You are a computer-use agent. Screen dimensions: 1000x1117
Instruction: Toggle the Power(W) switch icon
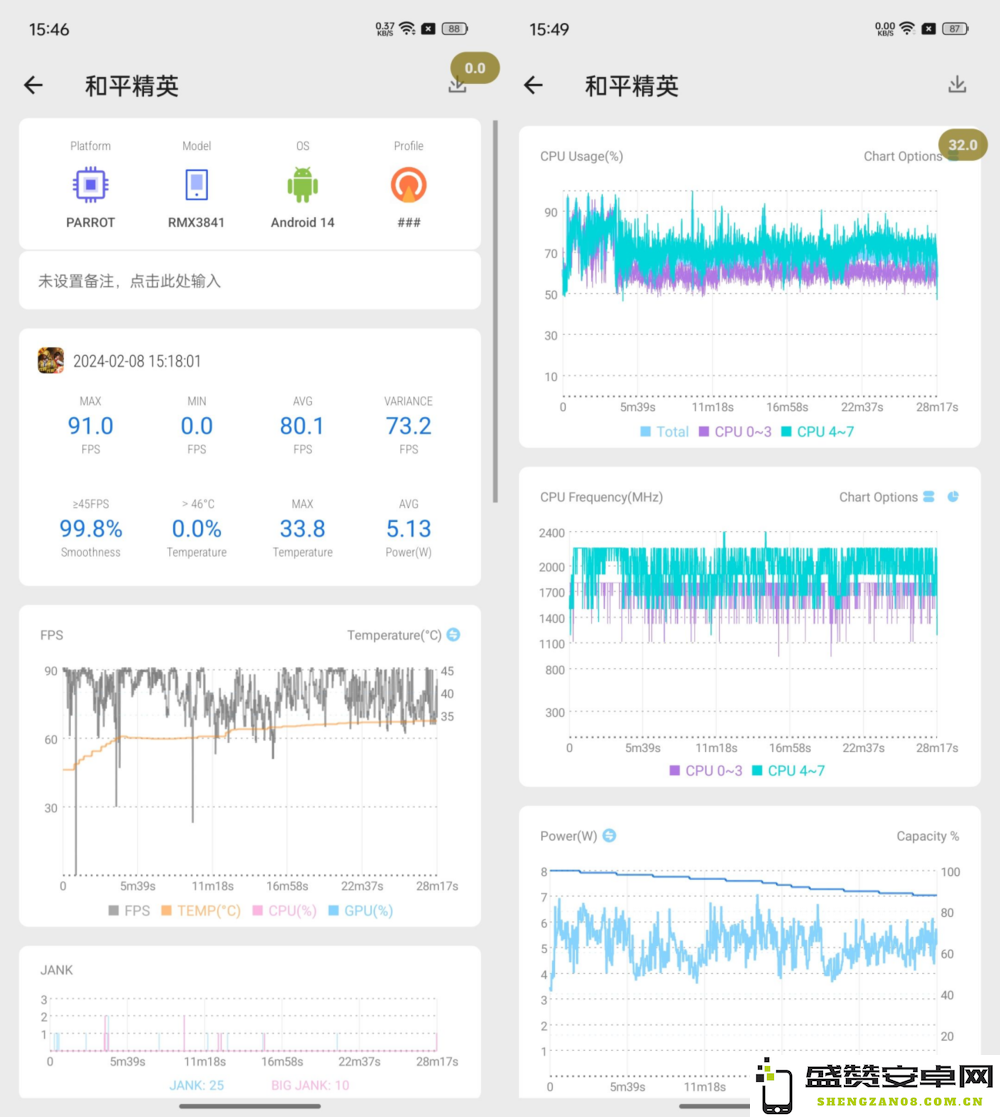610,836
